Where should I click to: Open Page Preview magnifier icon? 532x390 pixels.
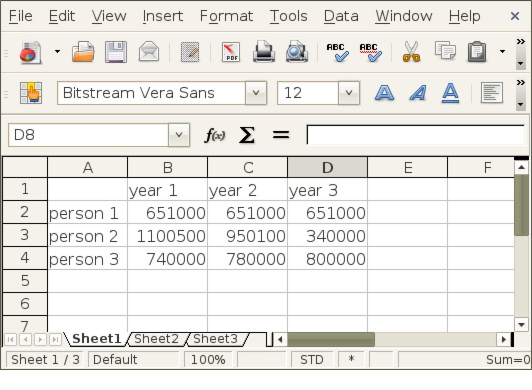297,52
